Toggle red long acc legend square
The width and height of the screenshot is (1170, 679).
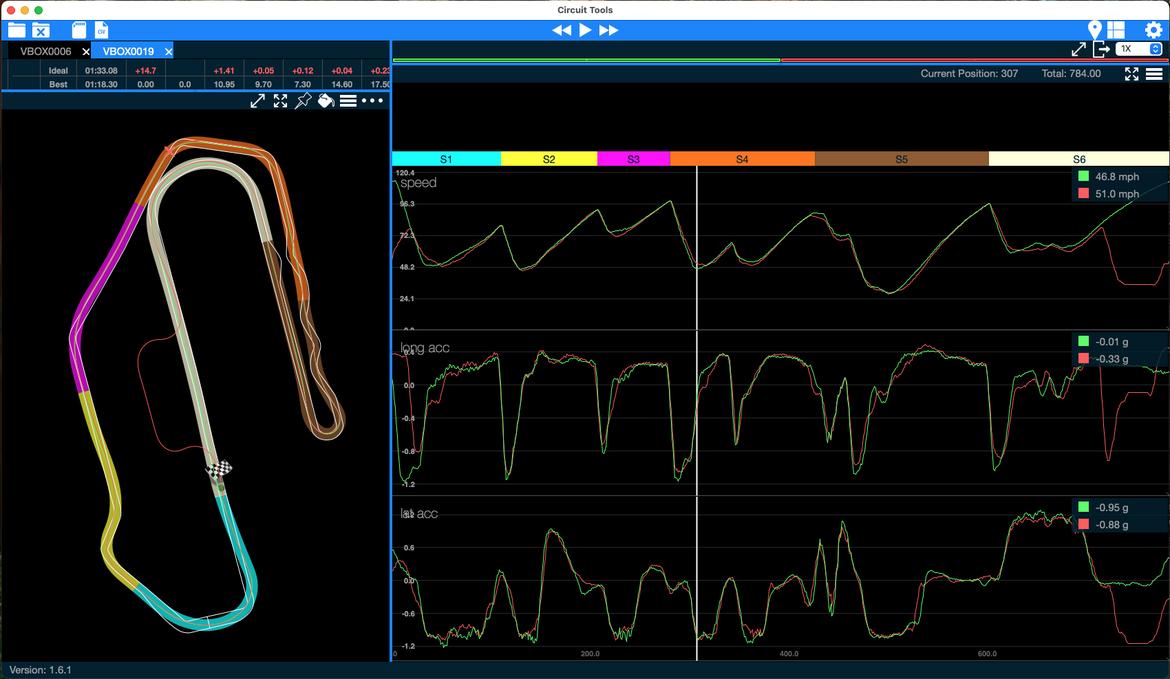click(1083, 359)
